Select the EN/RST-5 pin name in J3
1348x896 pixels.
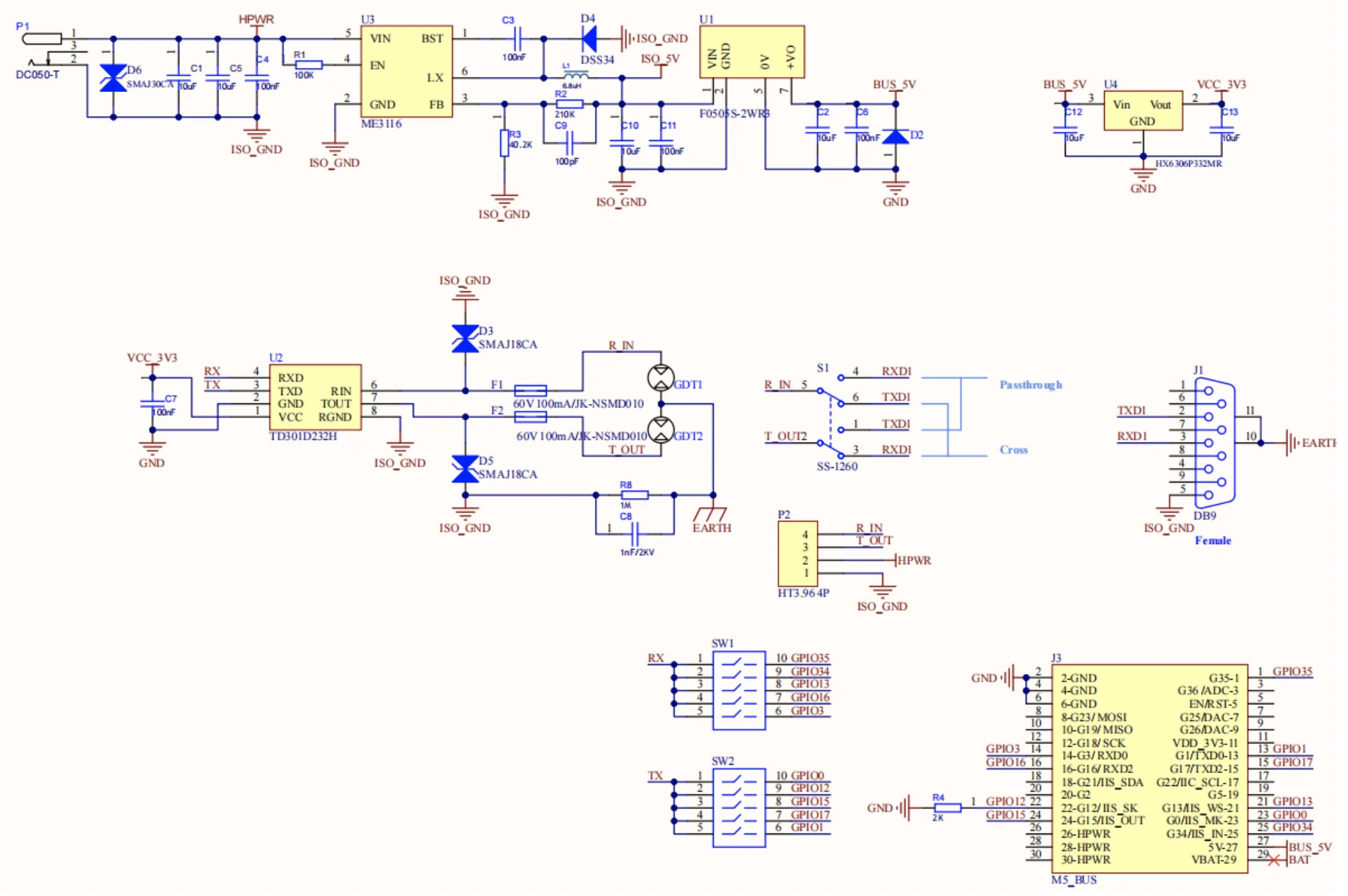pos(1213,704)
